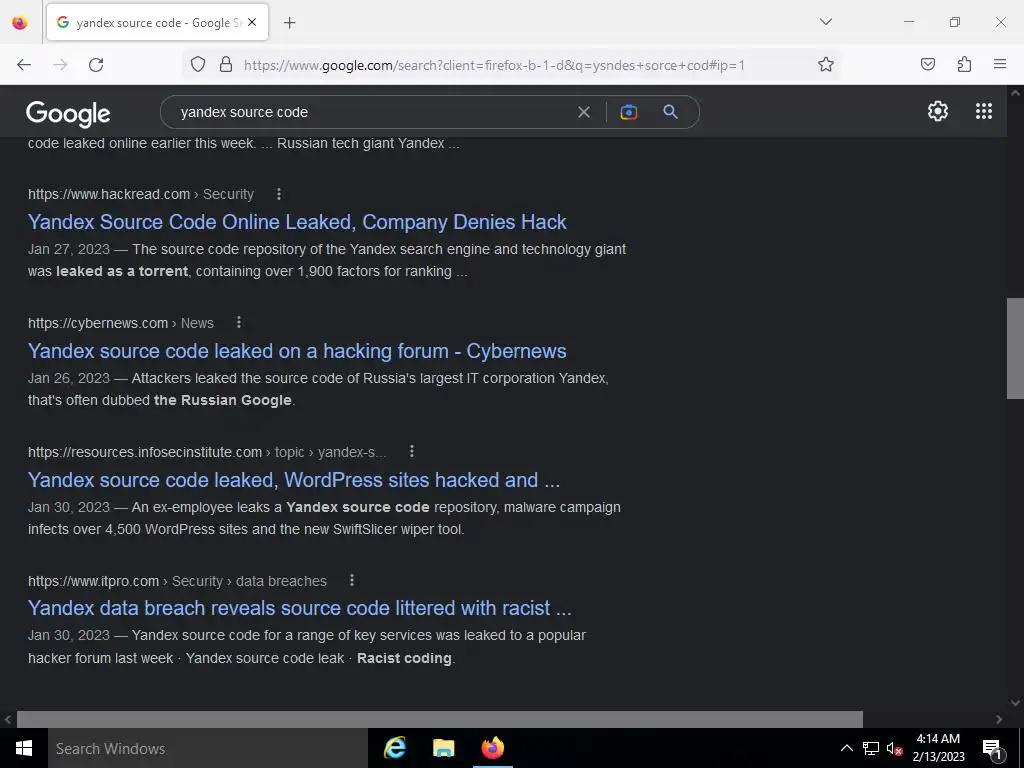Click the vertical page scrollbar thumb
1024x768 pixels.
pos(1015,349)
